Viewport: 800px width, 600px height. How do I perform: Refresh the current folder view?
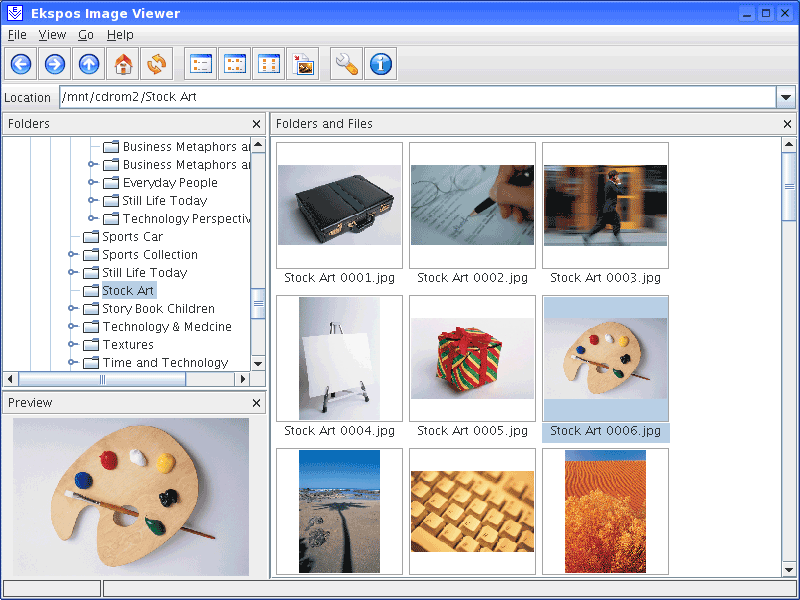[156, 65]
